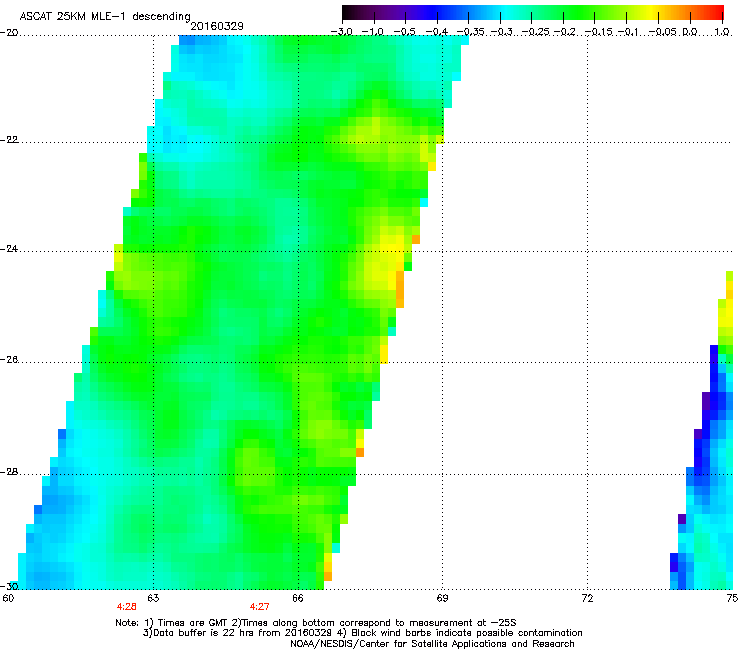Image resolution: width=740 pixels, height=650 pixels.
Task: Click the "-3.0" color scale label
Action: (341, 32)
